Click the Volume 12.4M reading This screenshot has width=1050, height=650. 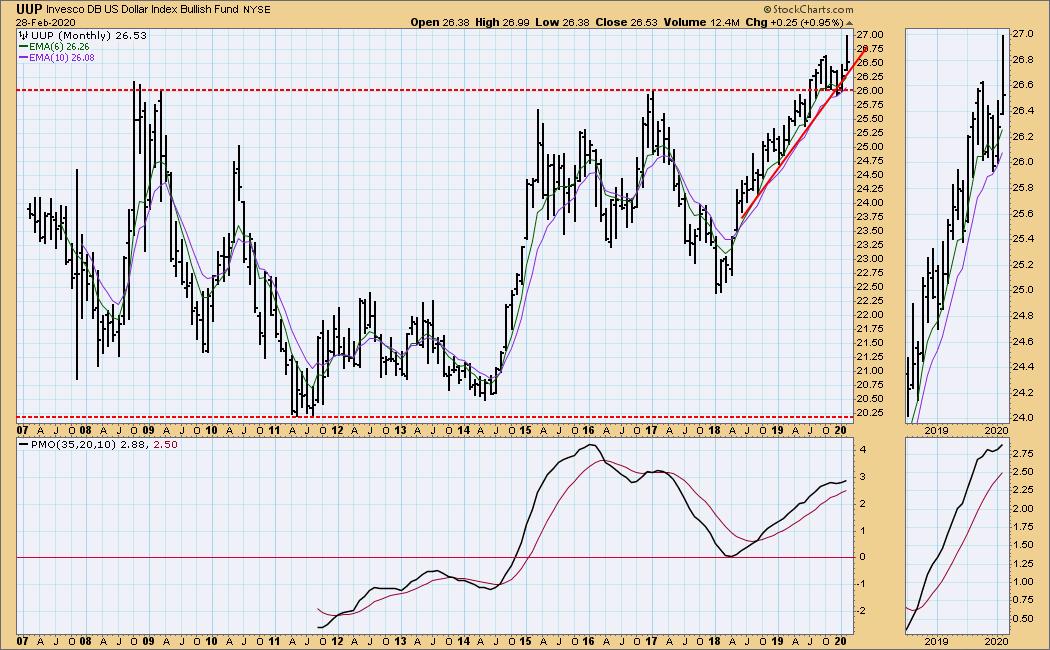tap(702, 22)
